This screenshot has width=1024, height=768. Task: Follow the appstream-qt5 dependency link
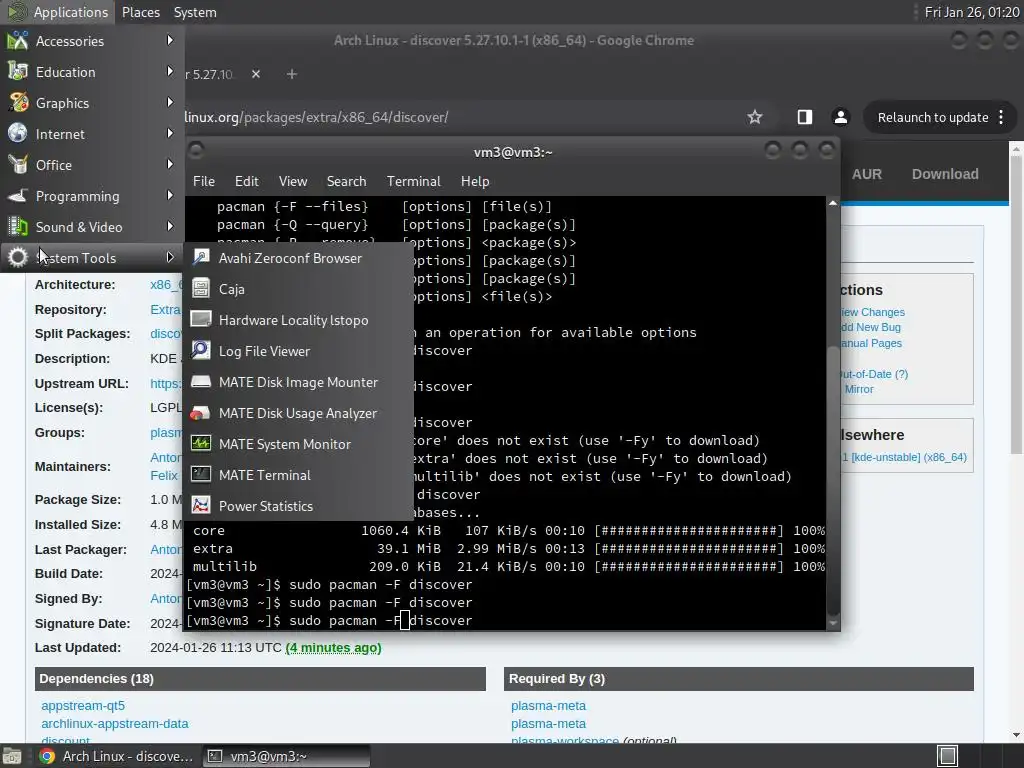(x=83, y=706)
